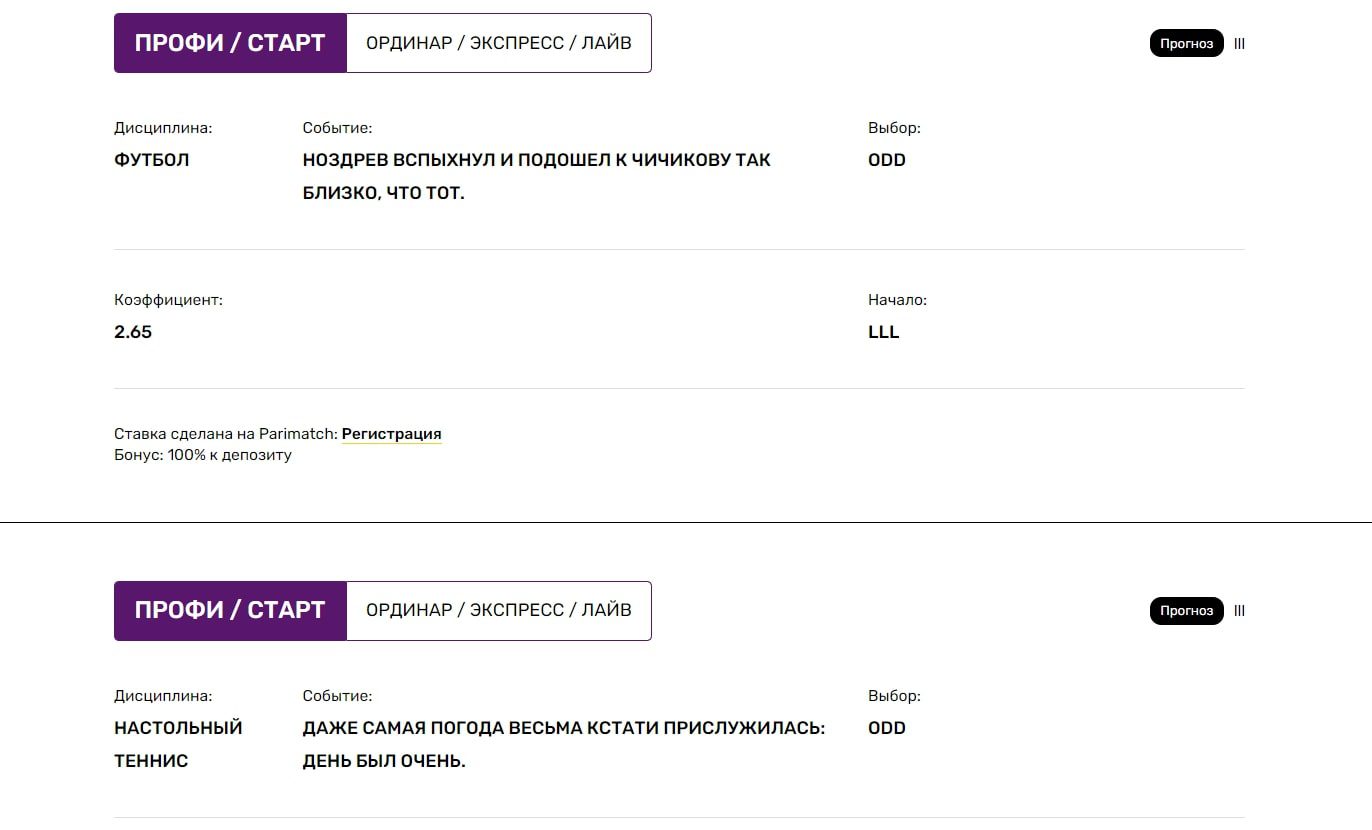1372x830 pixels.
Task: Switch to ОРДИНАР / ЭКСПРЕСС / ЛАЙВ in second card
Action: pyautogui.click(x=499, y=611)
